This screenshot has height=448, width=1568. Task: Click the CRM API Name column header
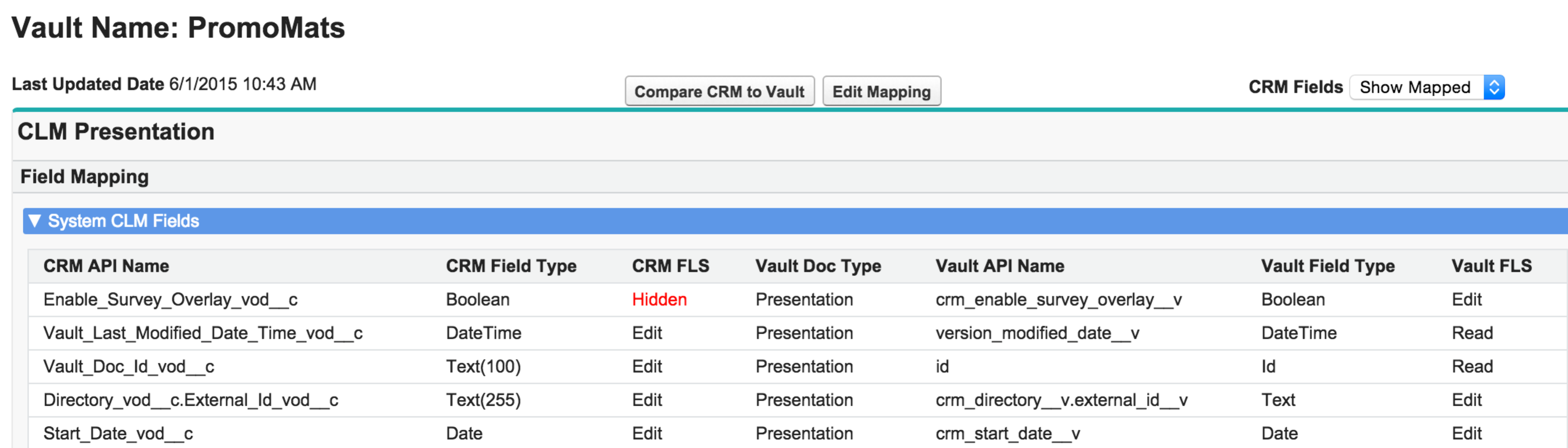coord(106,266)
